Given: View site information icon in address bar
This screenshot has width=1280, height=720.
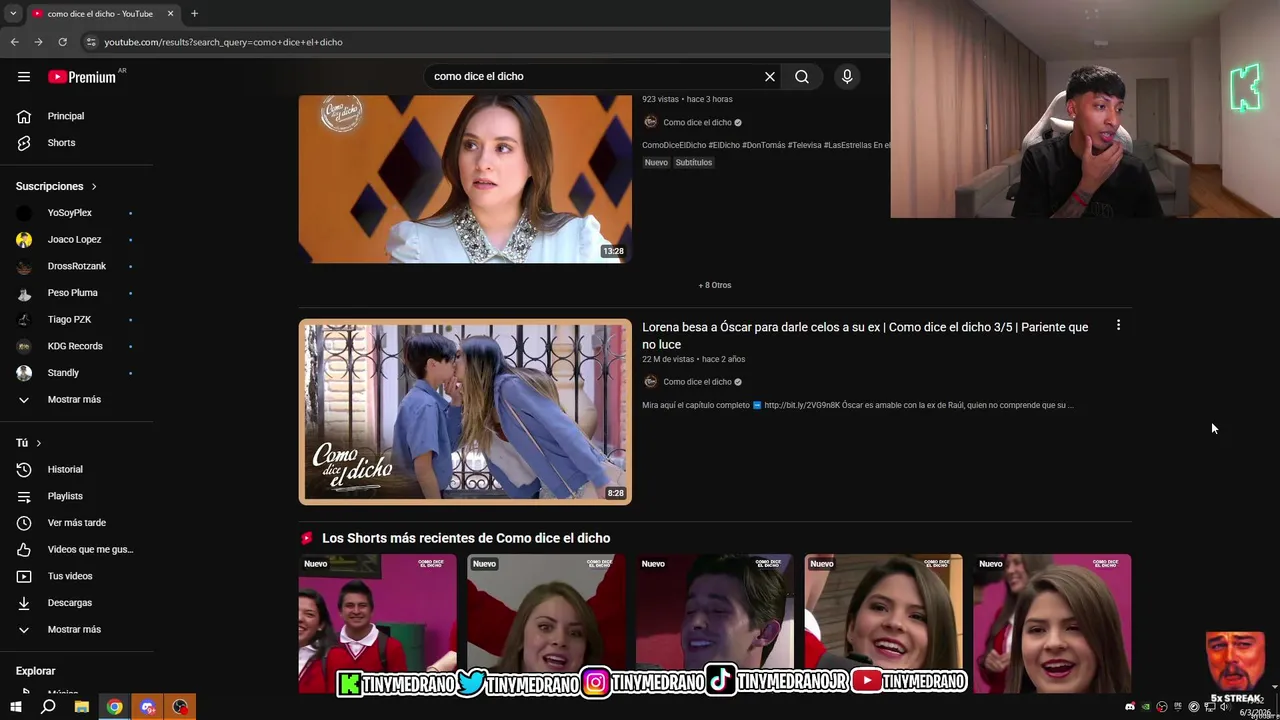Looking at the screenshot, I should tap(91, 42).
